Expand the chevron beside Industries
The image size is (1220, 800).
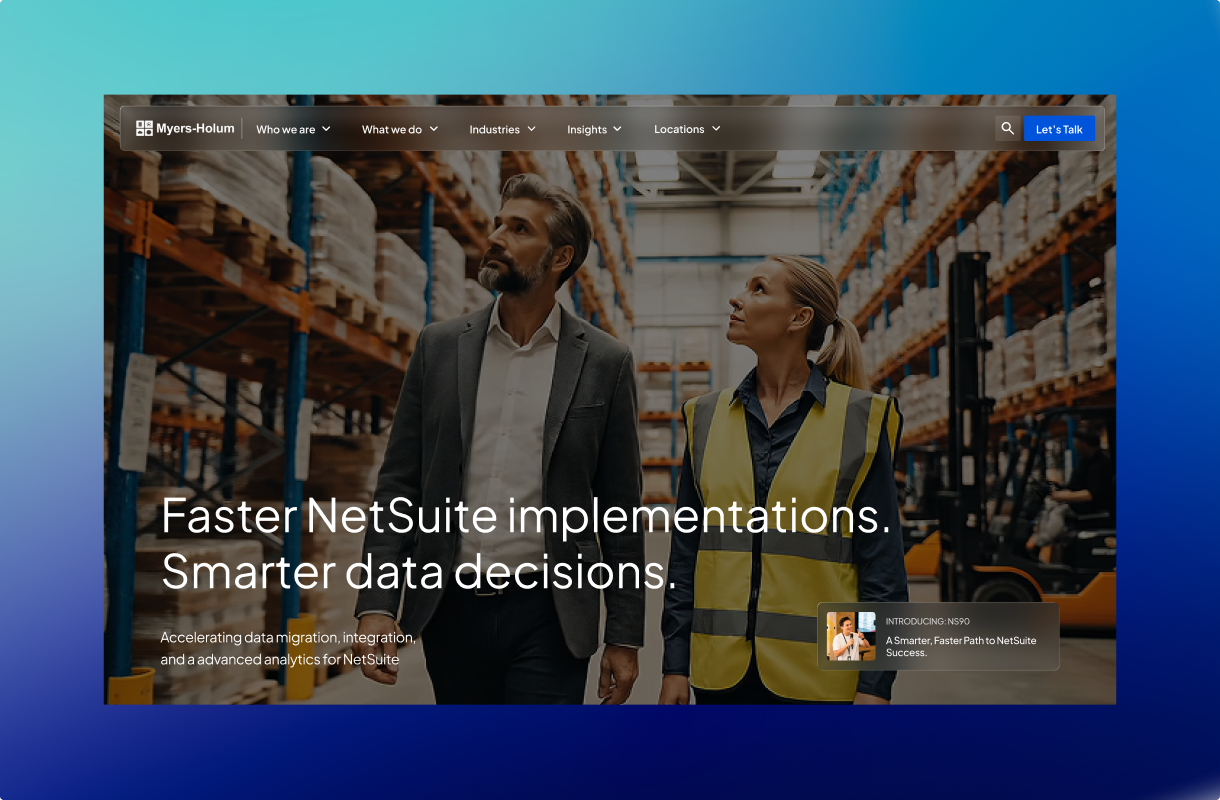point(532,129)
